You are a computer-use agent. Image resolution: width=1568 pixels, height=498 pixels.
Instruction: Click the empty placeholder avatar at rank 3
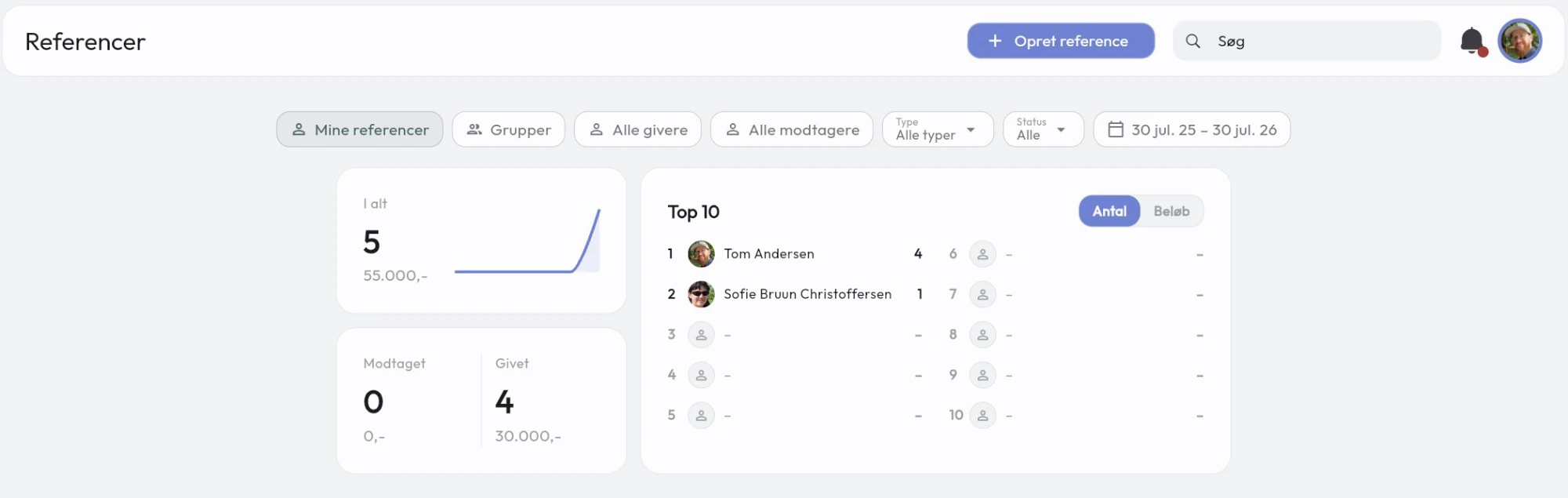pos(701,335)
